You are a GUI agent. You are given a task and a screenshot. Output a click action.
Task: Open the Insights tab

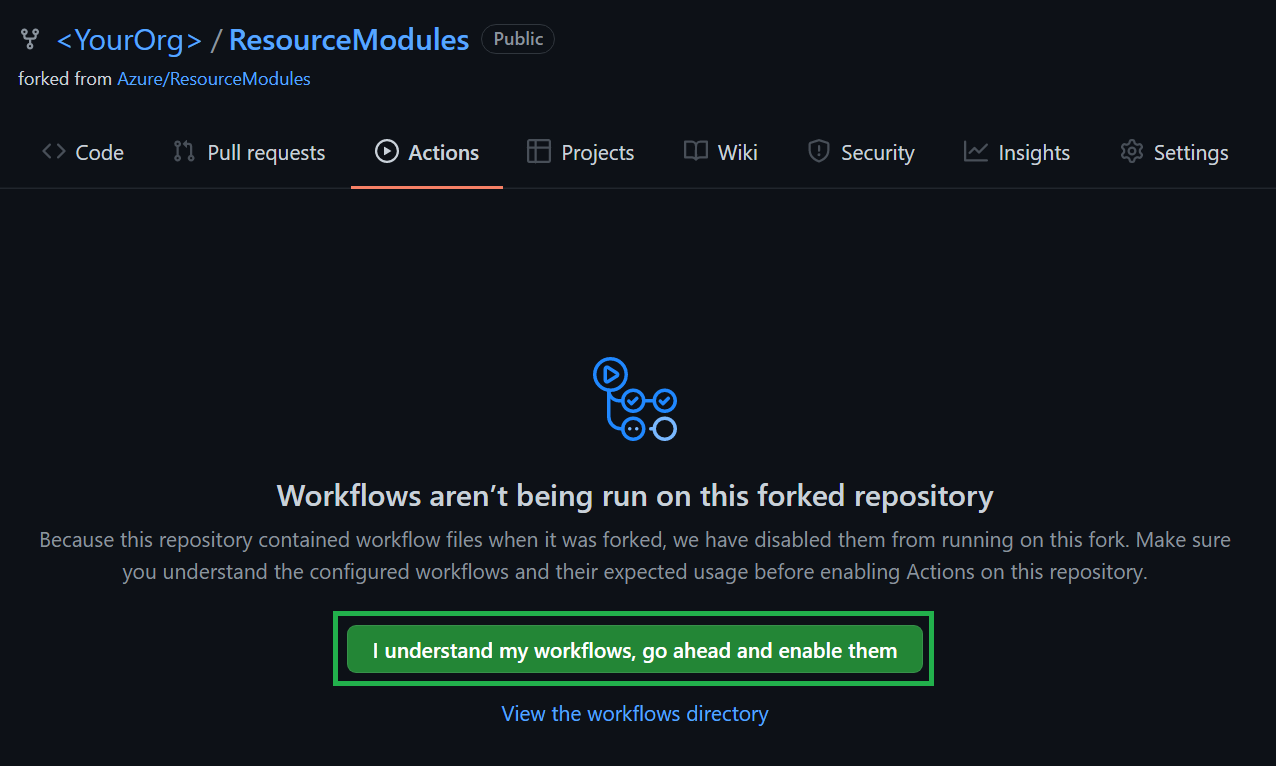[x=1034, y=153]
